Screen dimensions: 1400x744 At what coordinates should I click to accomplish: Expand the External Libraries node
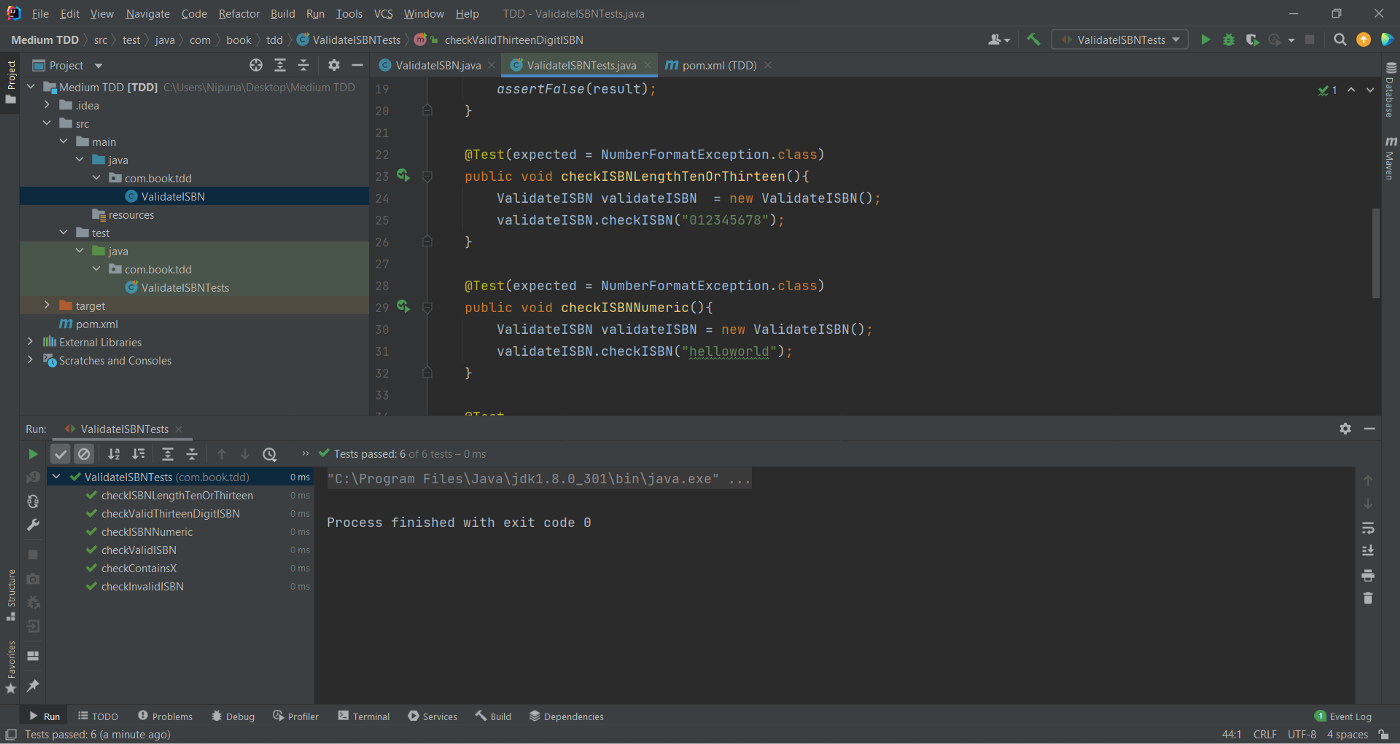pyautogui.click(x=30, y=342)
